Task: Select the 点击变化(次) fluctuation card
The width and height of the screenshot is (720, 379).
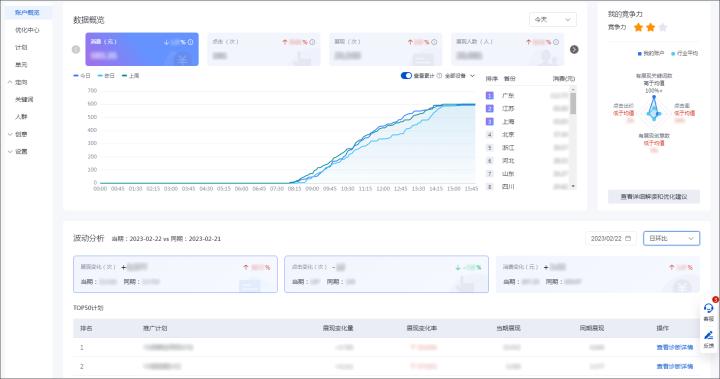Action: [387, 274]
